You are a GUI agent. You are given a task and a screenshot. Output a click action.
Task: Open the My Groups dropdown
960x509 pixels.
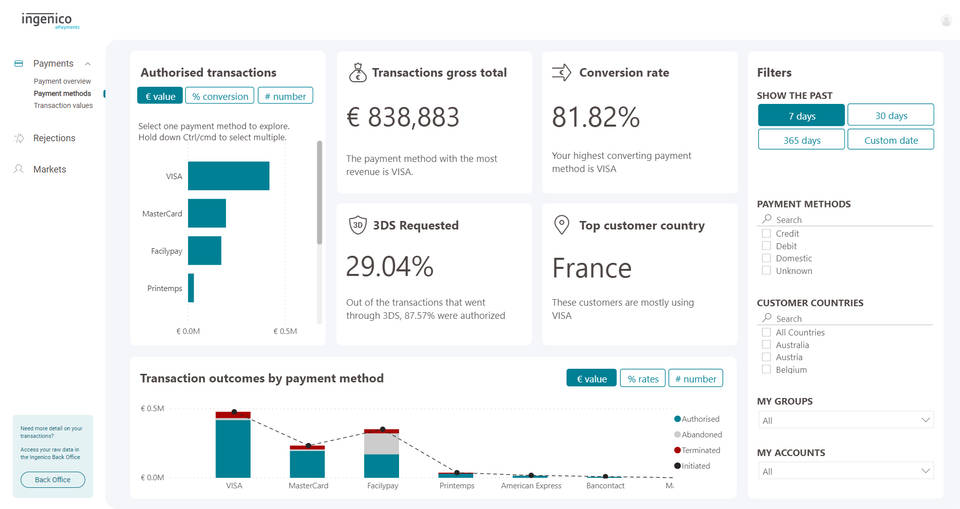[846, 420]
